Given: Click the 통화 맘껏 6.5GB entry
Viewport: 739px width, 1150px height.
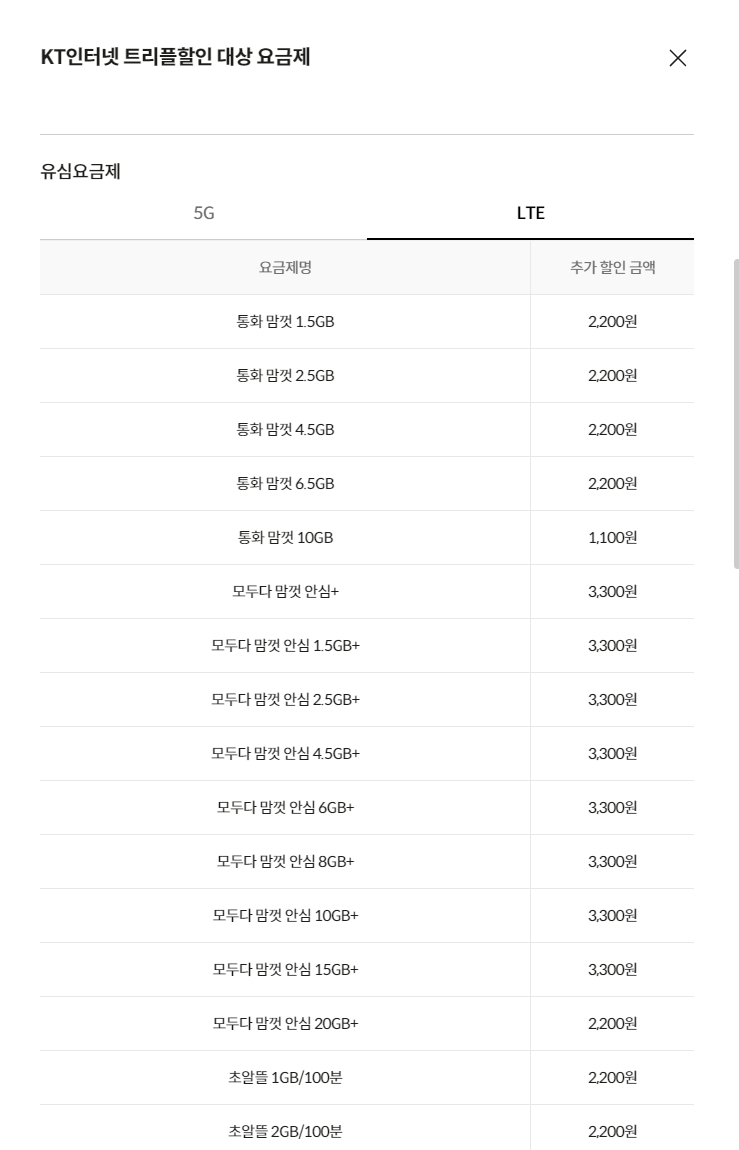Looking at the screenshot, I should click(x=367, y=484).
